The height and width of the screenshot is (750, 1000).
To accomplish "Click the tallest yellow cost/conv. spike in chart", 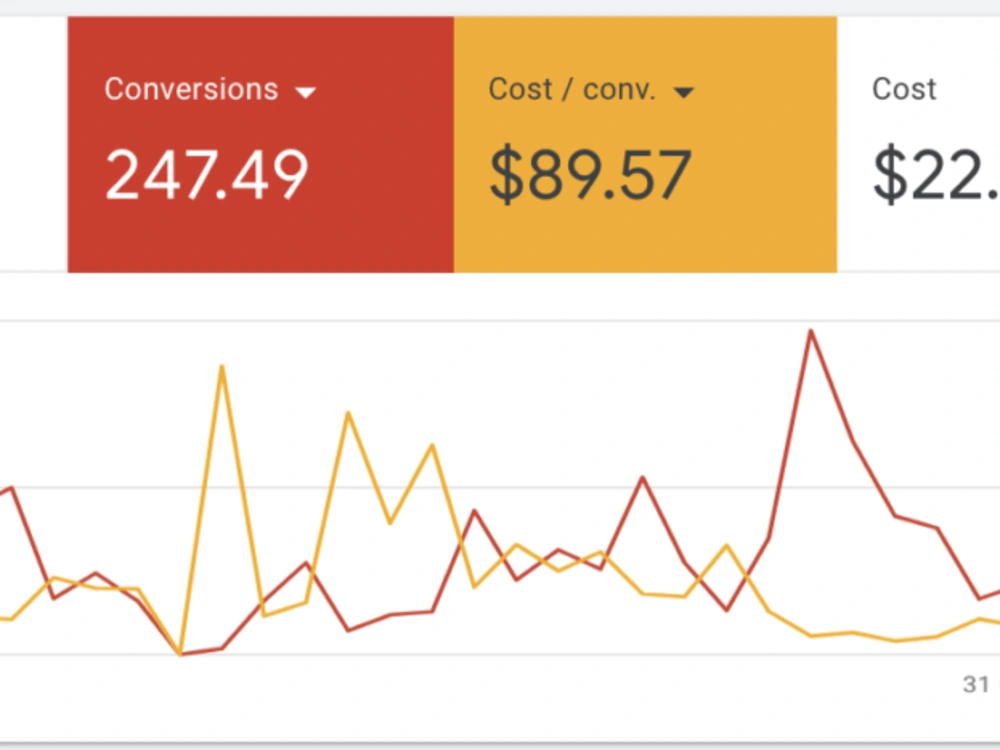I will tap(221, 367).
